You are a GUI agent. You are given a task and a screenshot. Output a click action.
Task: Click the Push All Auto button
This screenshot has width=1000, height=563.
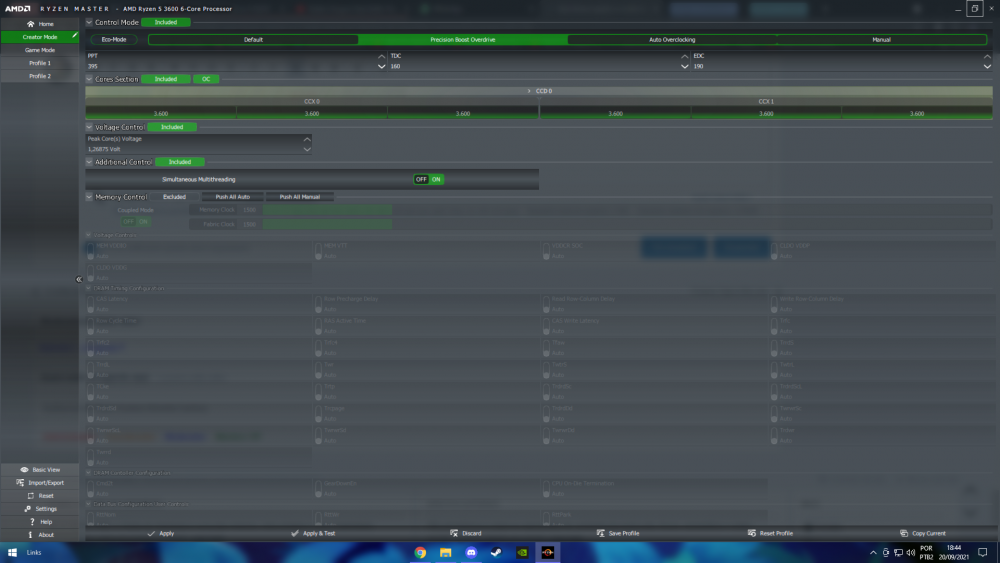(x=239, y=197)
